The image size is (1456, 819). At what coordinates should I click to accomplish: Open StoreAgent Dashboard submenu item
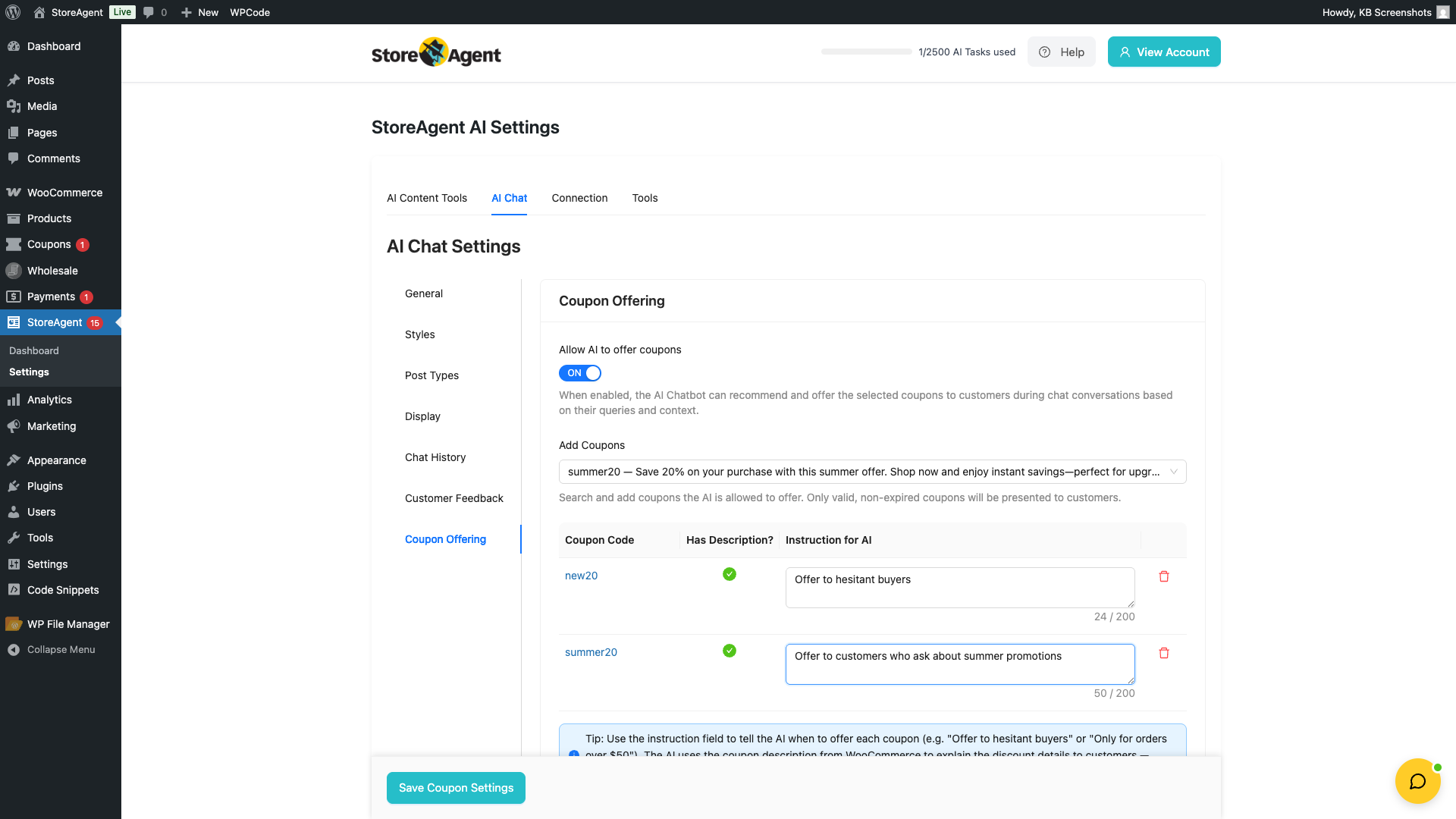point(33,350)
